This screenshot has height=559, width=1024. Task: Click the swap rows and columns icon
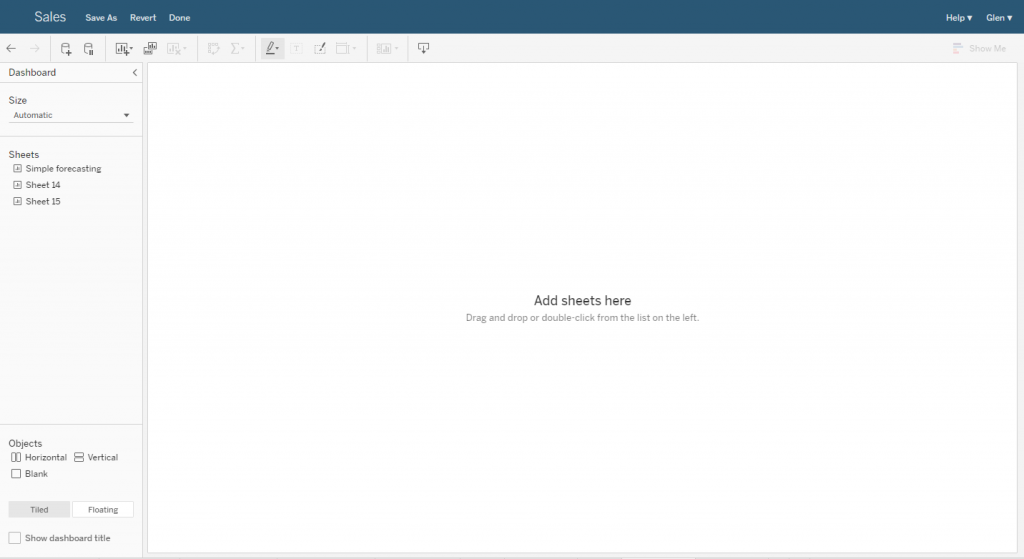point(214,48)
